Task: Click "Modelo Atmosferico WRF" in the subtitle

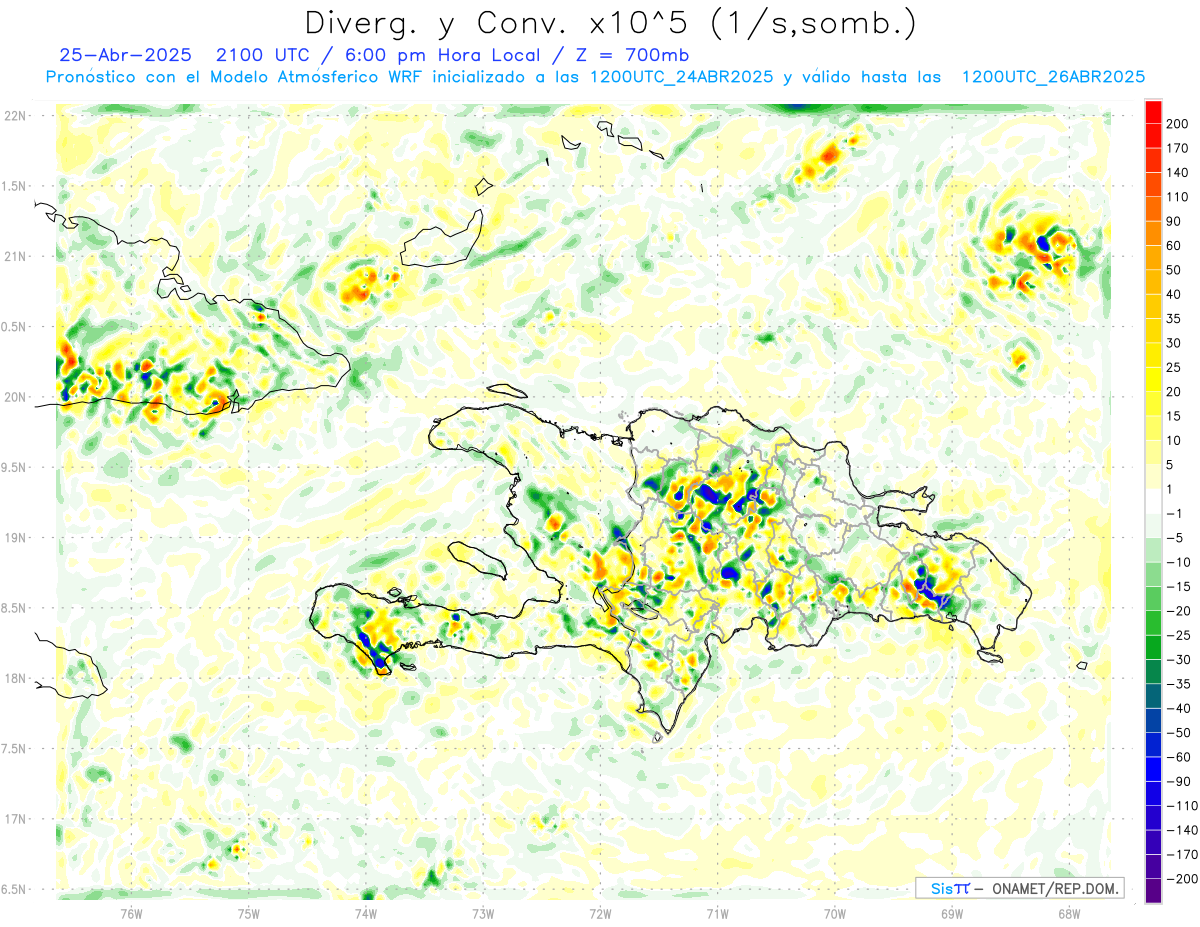Action: click(314, 77)
